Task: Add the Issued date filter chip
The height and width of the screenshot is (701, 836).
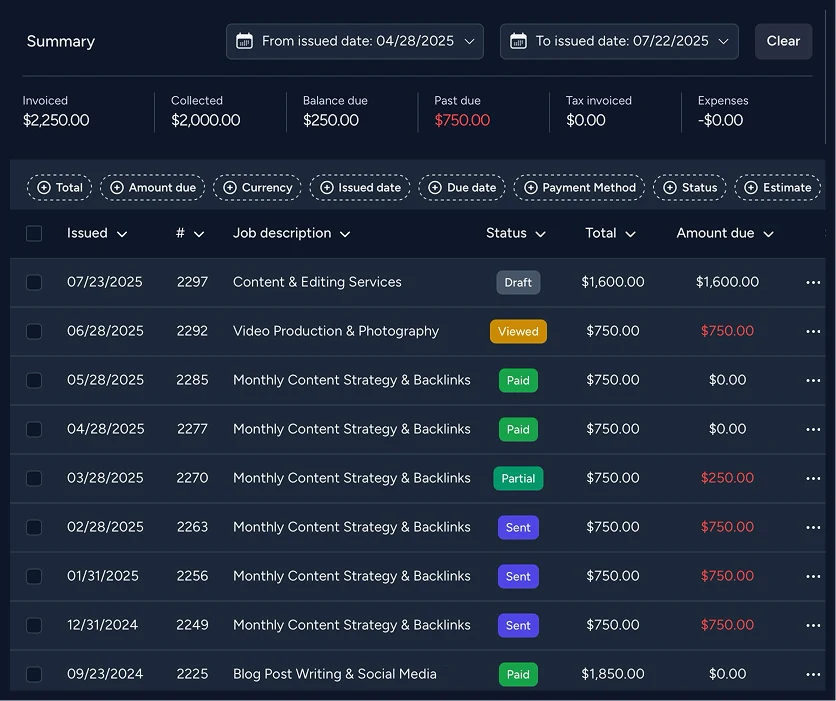Action: coord(360,188)
